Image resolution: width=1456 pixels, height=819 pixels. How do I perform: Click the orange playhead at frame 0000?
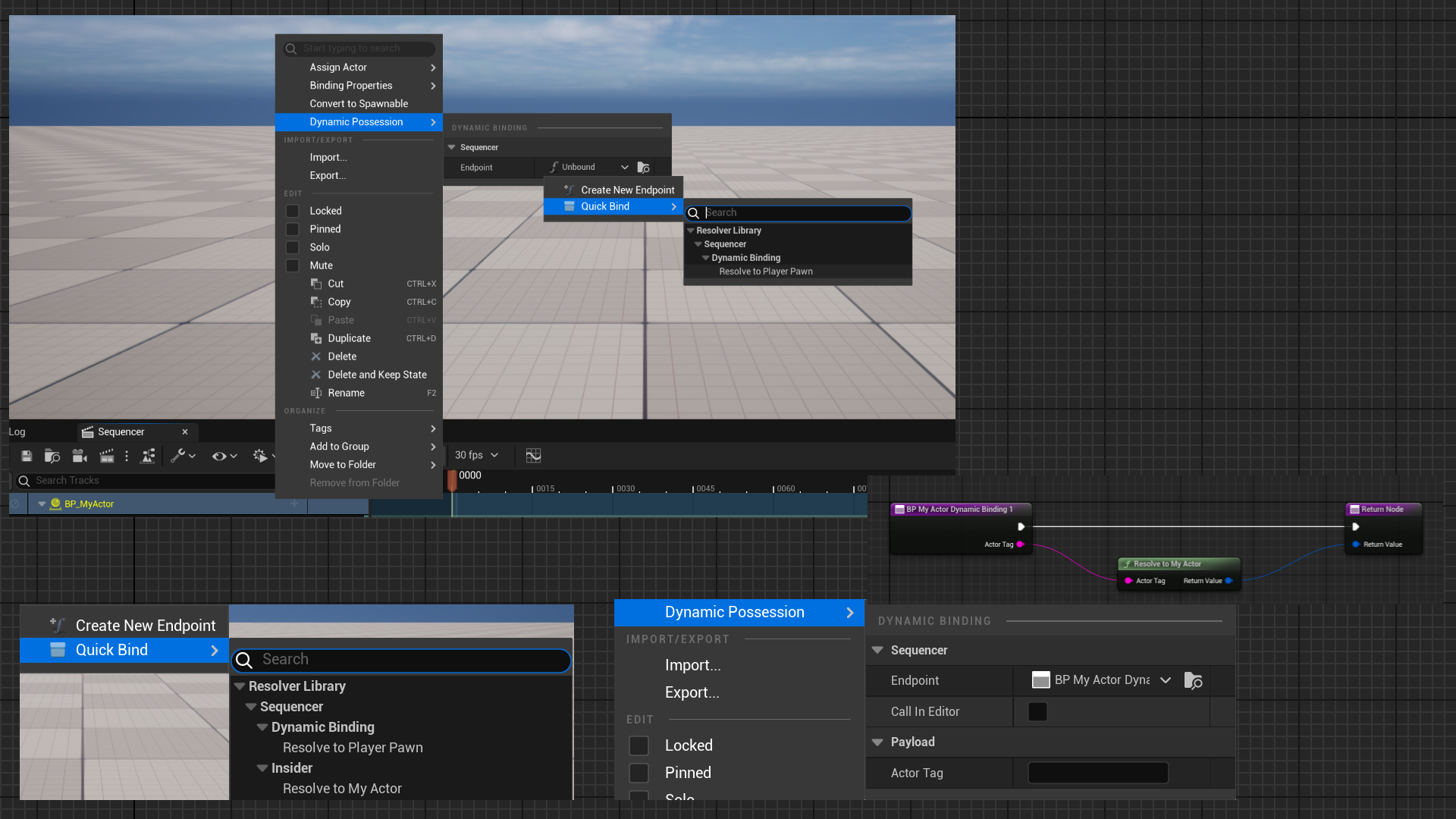pos(452,479)
